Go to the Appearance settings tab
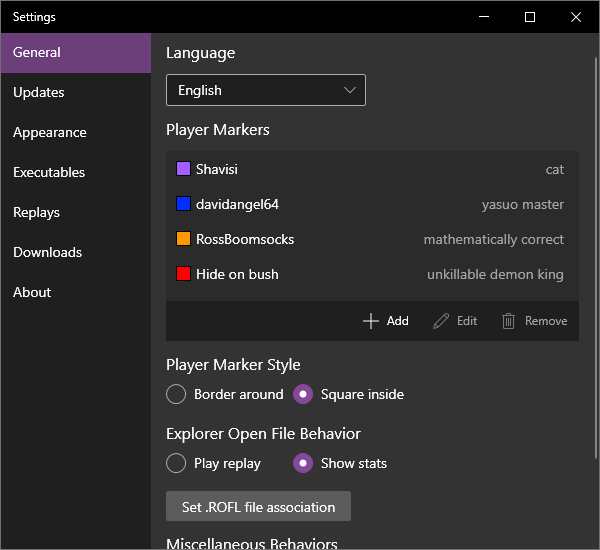 (76, 132)
